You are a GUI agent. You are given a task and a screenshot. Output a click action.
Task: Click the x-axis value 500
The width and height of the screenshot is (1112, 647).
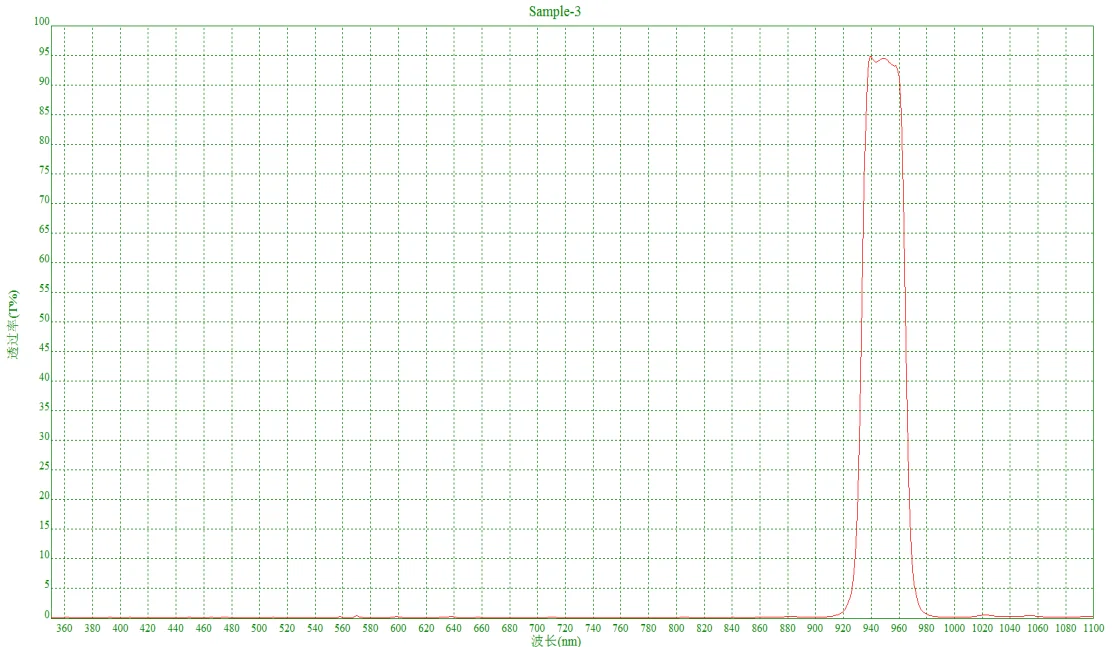(x=259, y=628)
